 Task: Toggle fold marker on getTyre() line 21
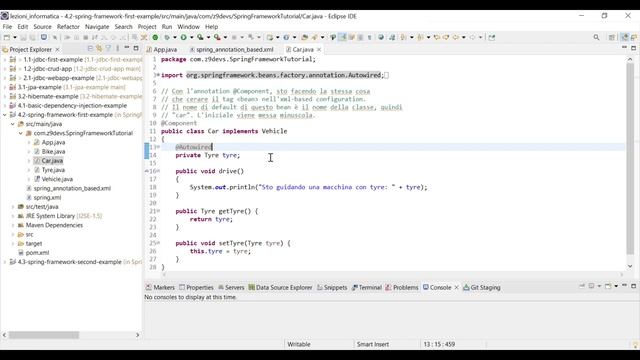pyautogui.click(x=158, y=211)
